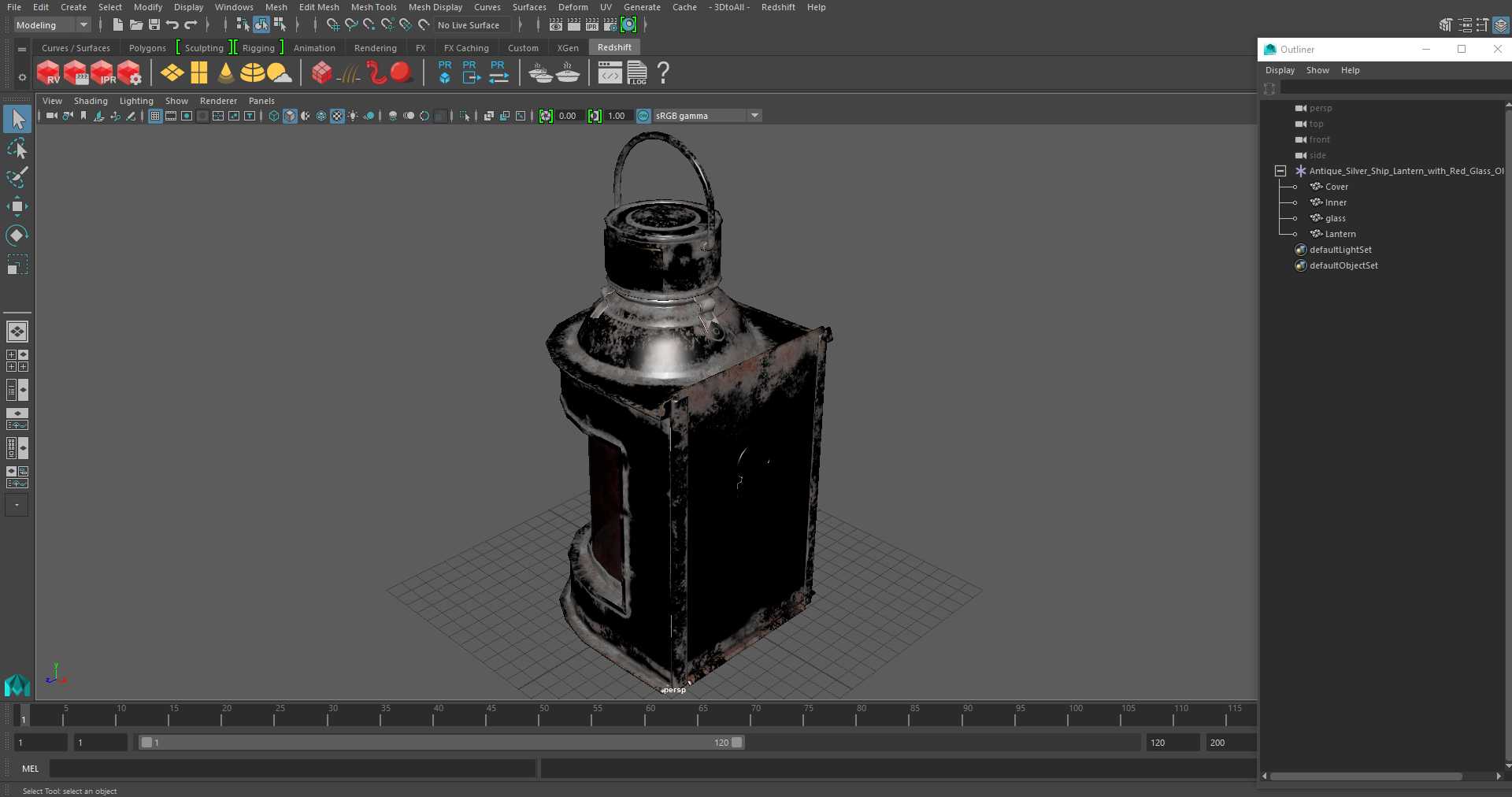
Task: Click the Open Scene folder icon
Action: [136, 25]
